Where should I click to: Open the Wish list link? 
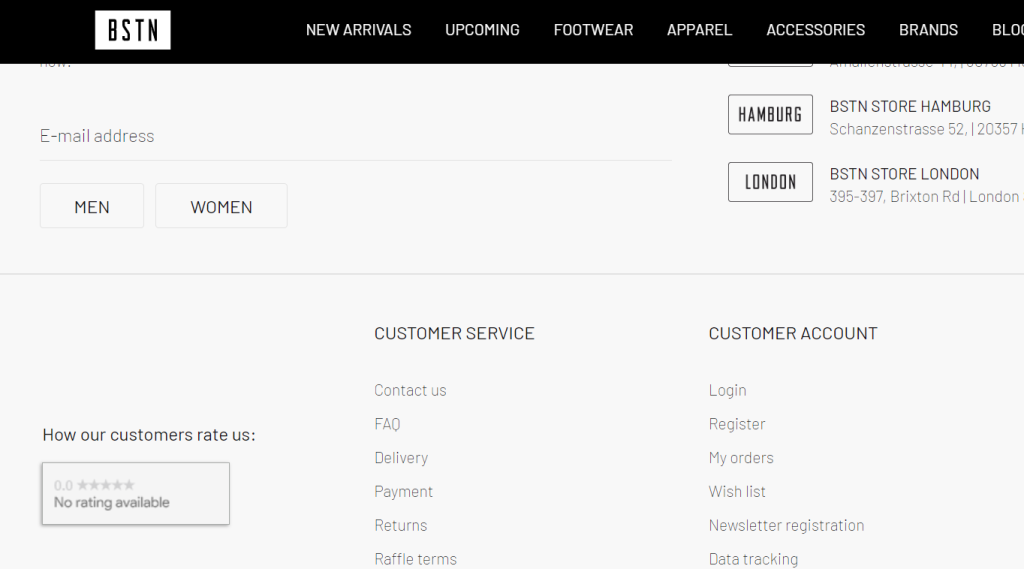coord(737,491)
